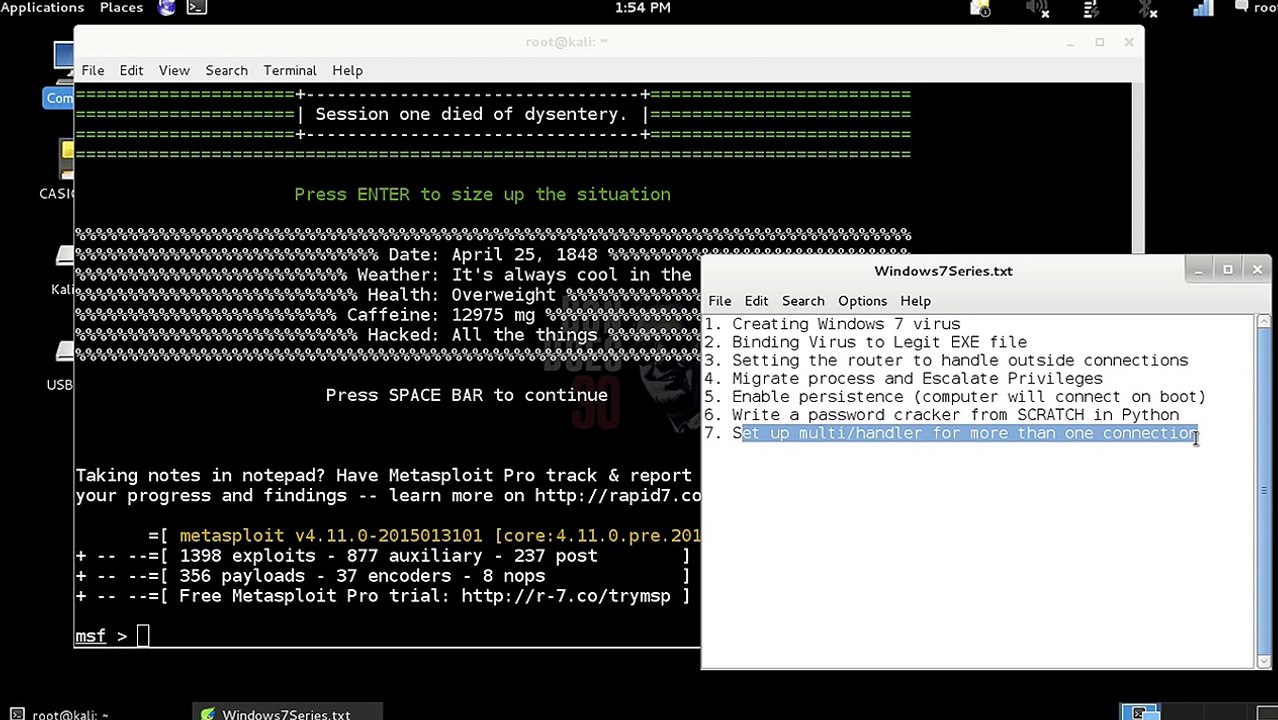Viewport: 1278px width, 720px height.
Task: Open the Places menu in top panel
Action: 121,8
